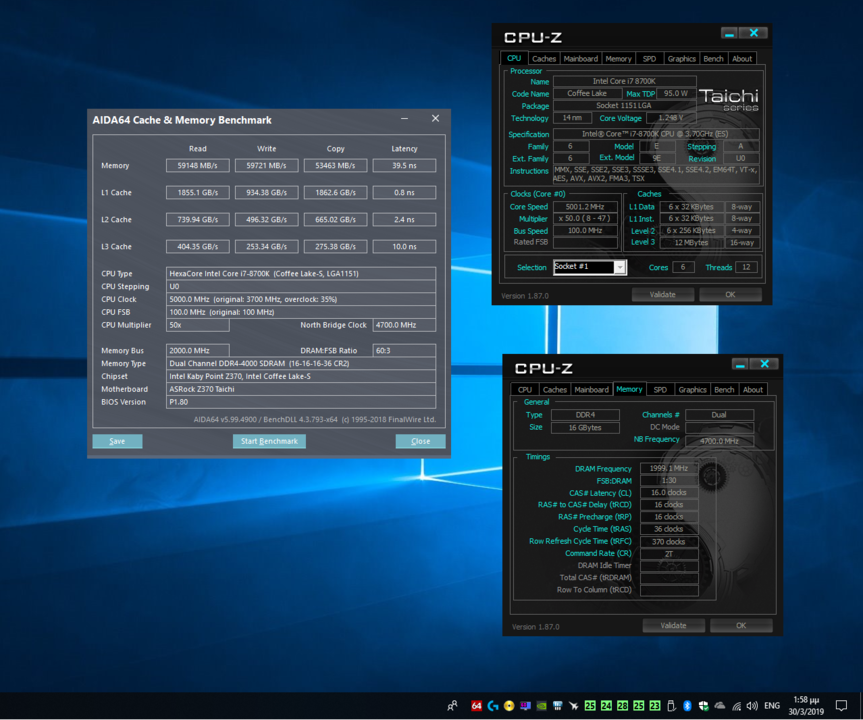Click the red AIDA64 tray icon
863x720 pixels.
coord(477,706)
